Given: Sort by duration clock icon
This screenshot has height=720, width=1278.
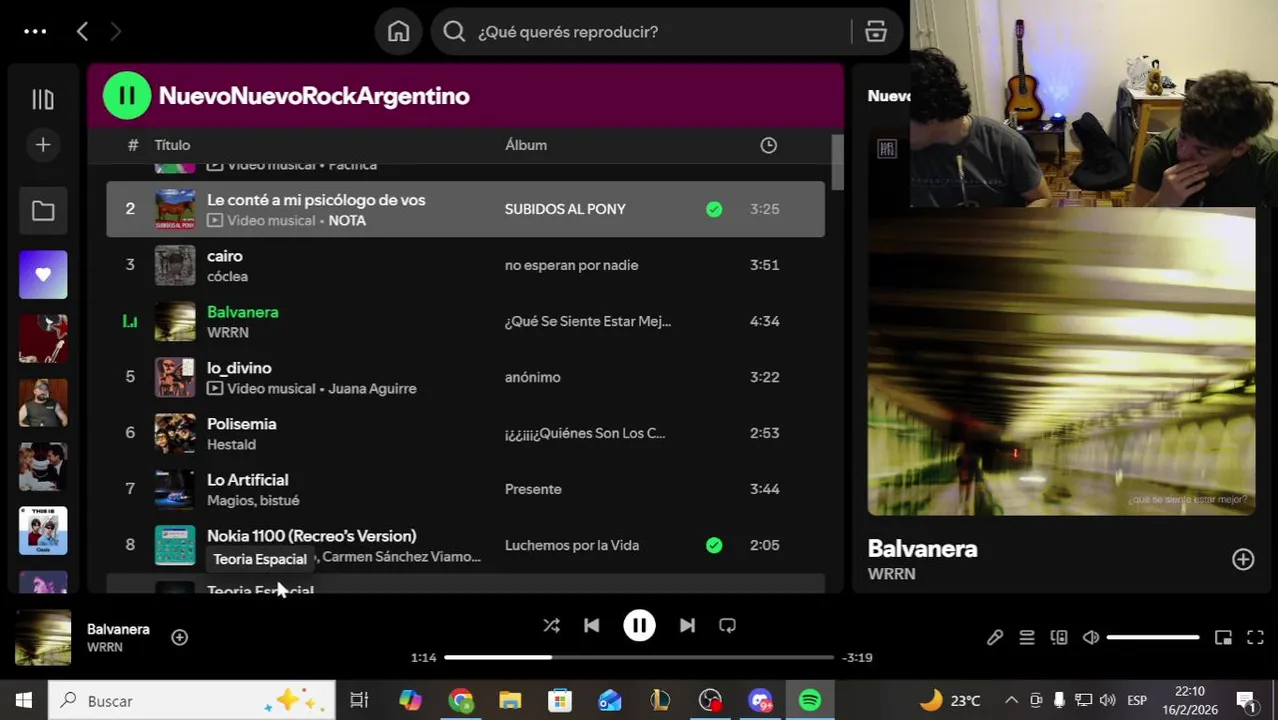Looking at the screenshot, I should (769, 145).
